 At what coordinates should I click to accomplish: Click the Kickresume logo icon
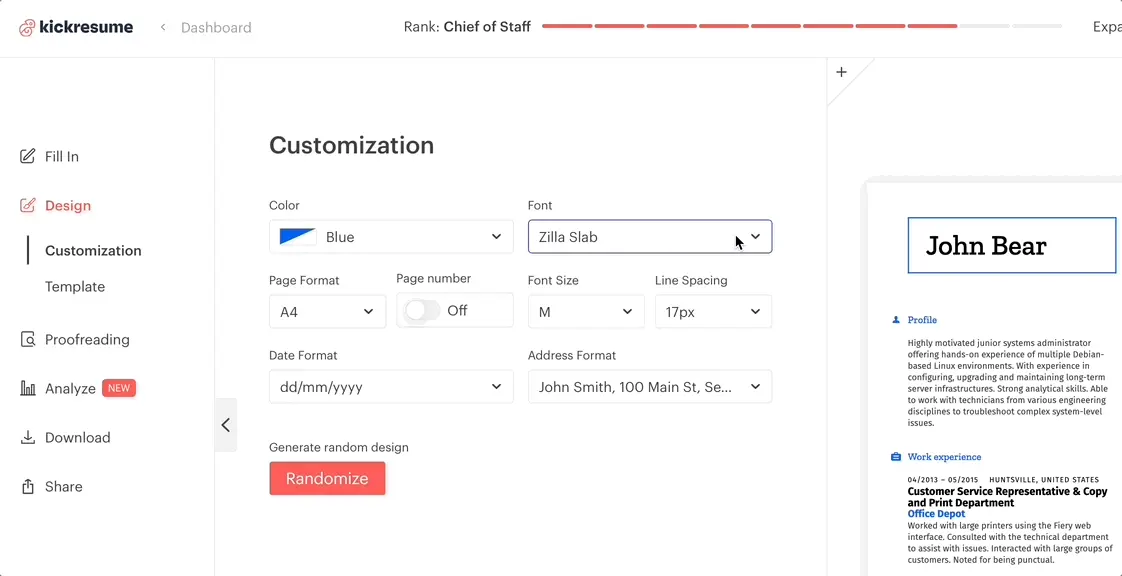click(x=28, y=27)
